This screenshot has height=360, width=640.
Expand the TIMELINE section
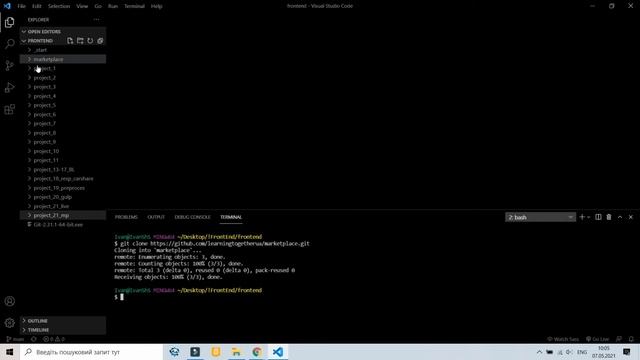coord(63,330)
